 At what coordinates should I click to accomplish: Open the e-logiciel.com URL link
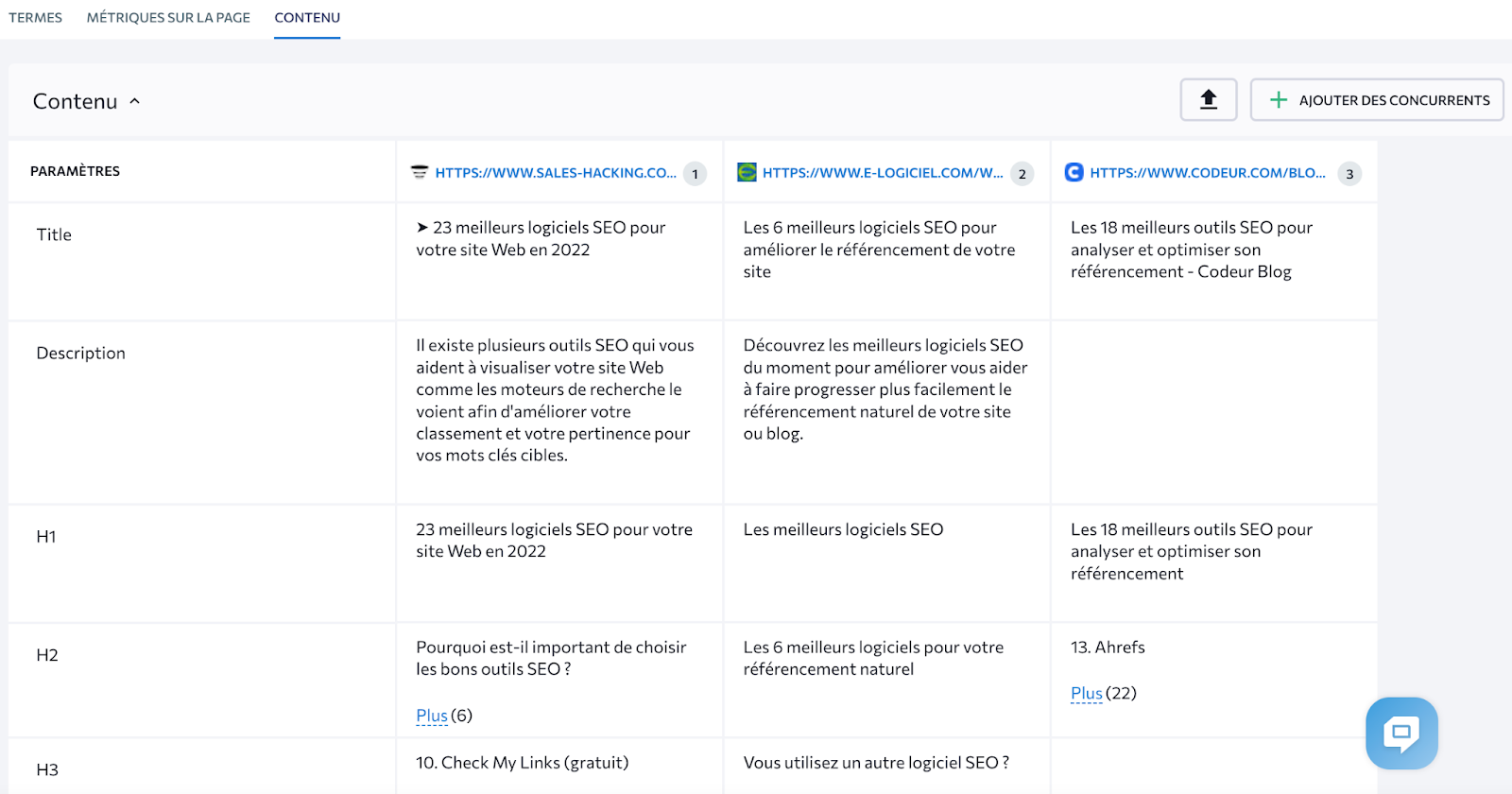pyautogui.click(x=883, y=173)
